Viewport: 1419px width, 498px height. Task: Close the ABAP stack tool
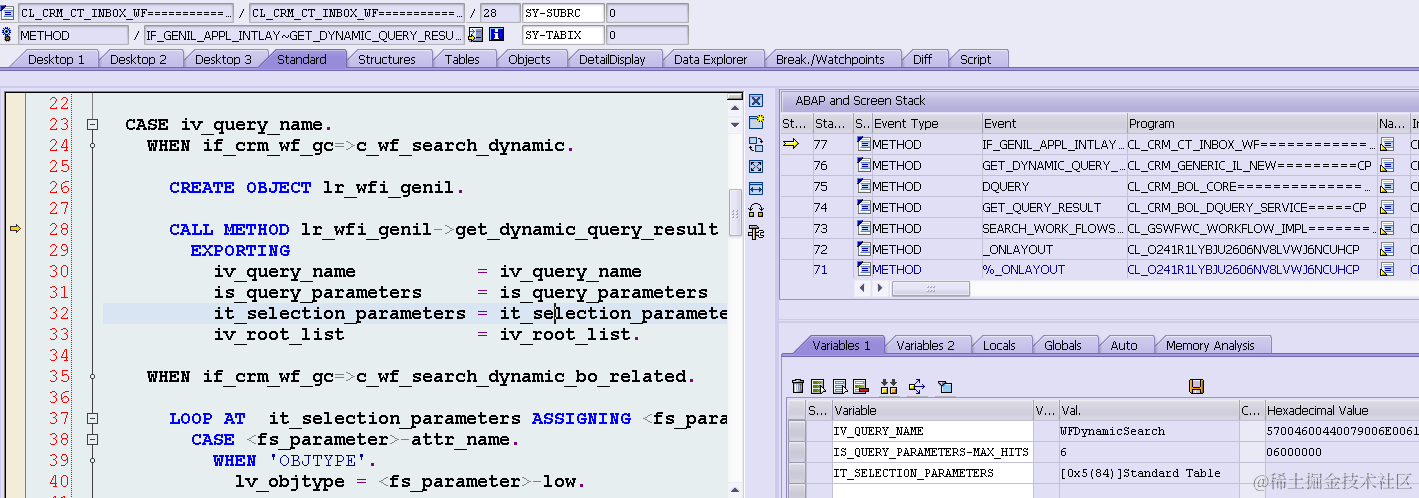click(756, 101)
